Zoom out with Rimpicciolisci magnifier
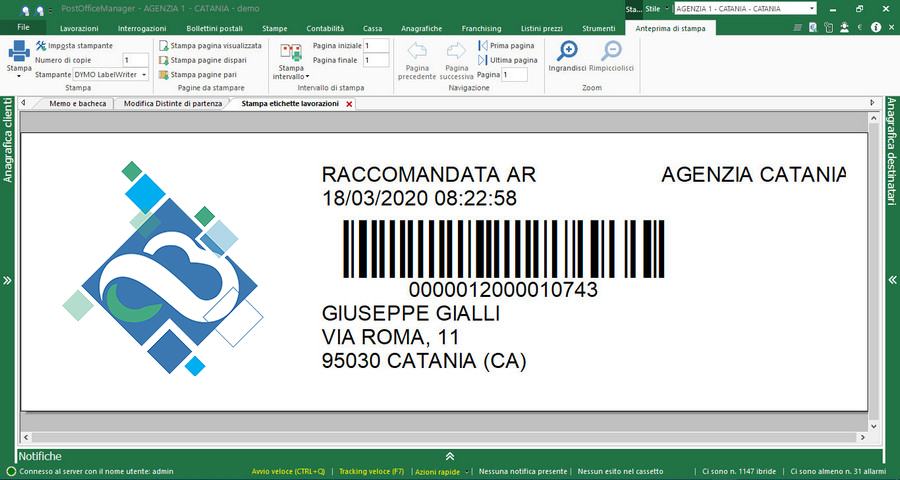This screenshot has height=480, width=900. [x=611, y=51]
